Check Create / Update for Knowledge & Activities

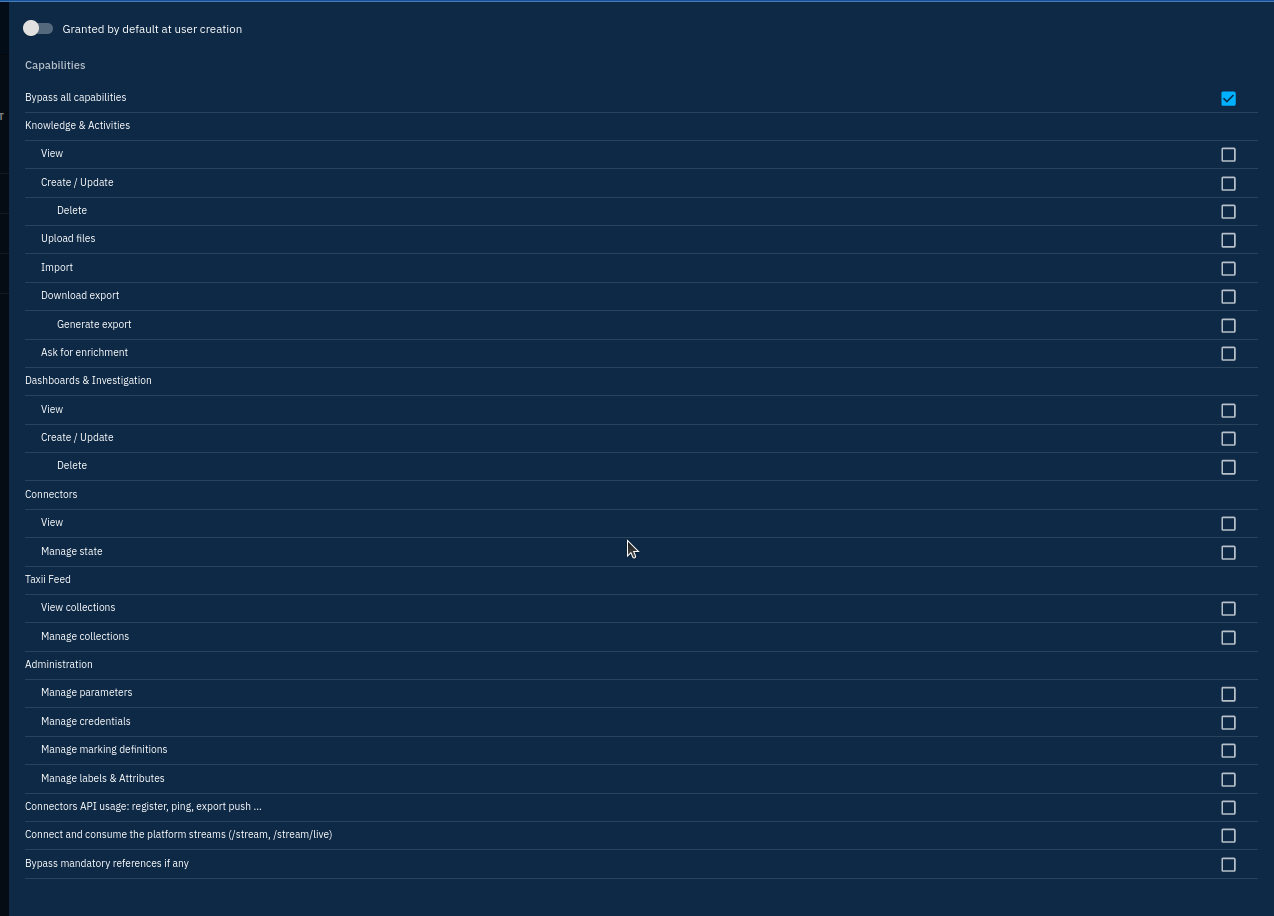pos(1228,183)
